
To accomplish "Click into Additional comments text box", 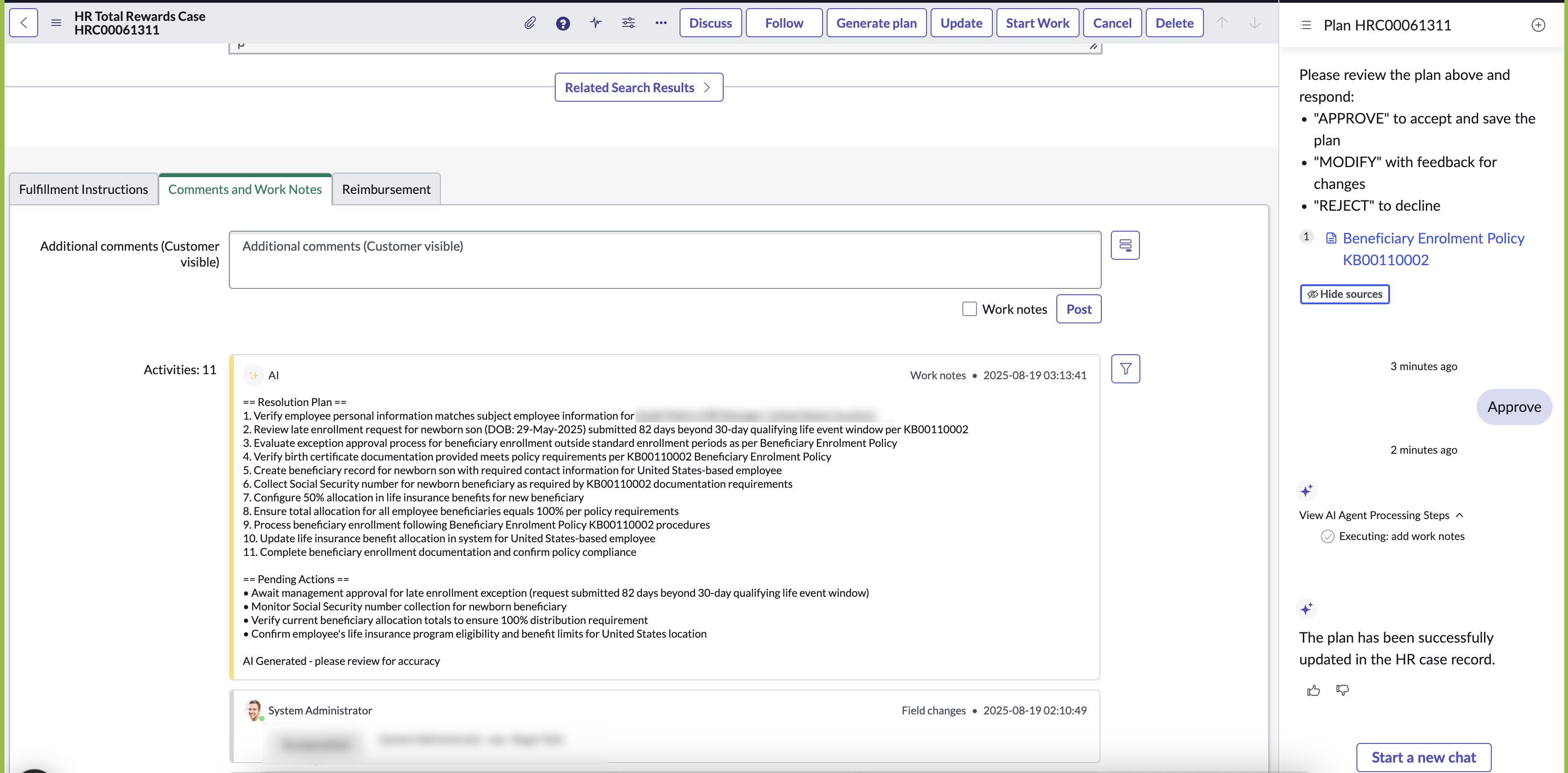I will coord(665,259).
